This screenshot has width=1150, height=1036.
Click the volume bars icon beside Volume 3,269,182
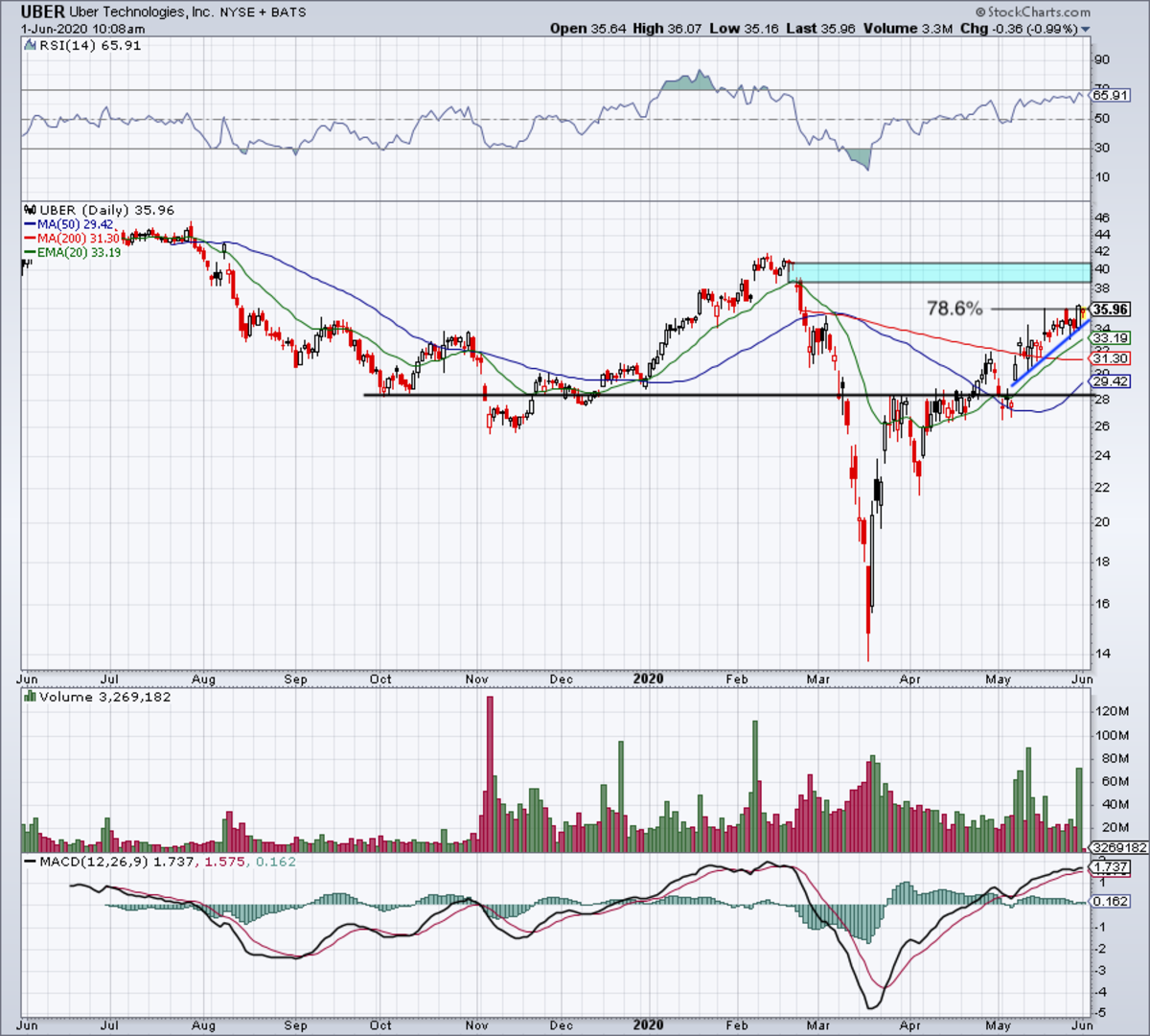(28, 697)
